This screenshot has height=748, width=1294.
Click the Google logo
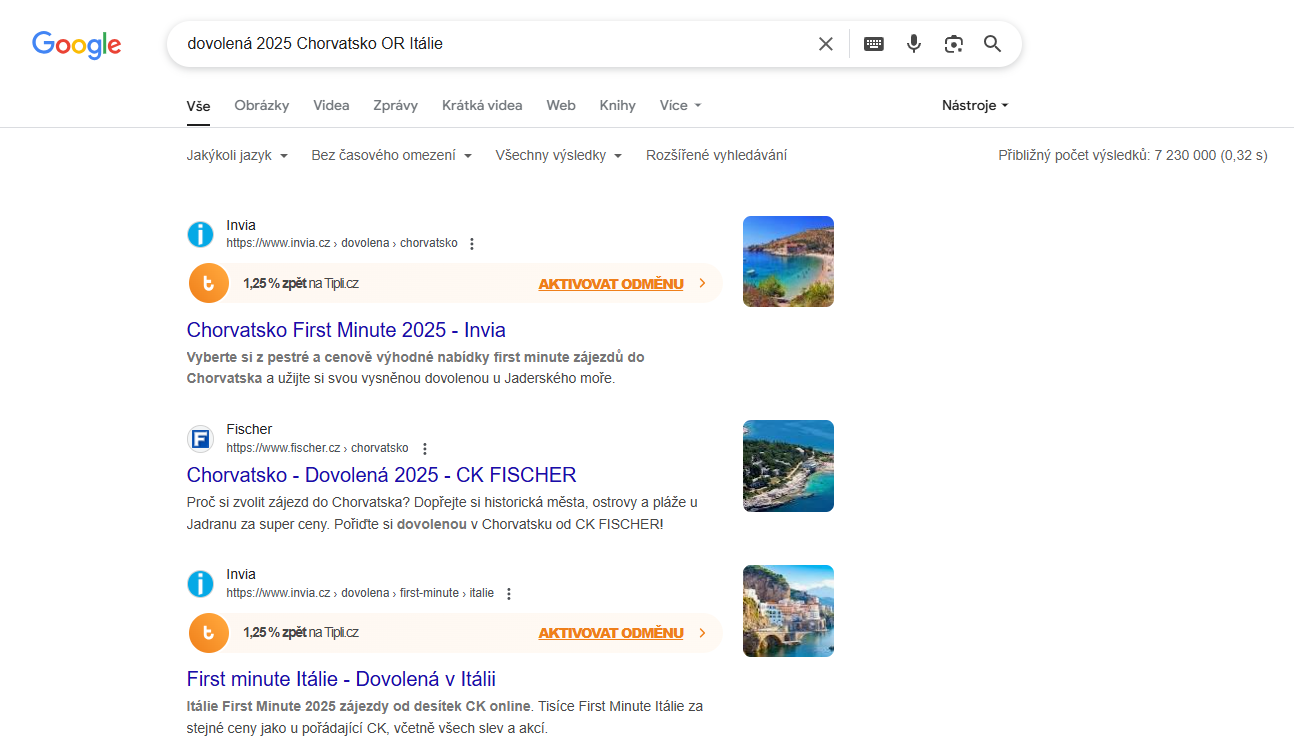pos(76,45)
